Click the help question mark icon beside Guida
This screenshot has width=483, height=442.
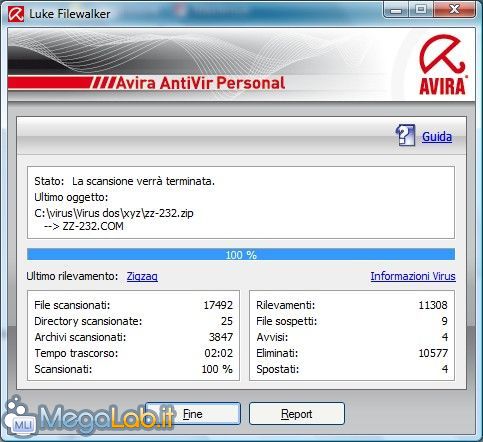[405, 135]
